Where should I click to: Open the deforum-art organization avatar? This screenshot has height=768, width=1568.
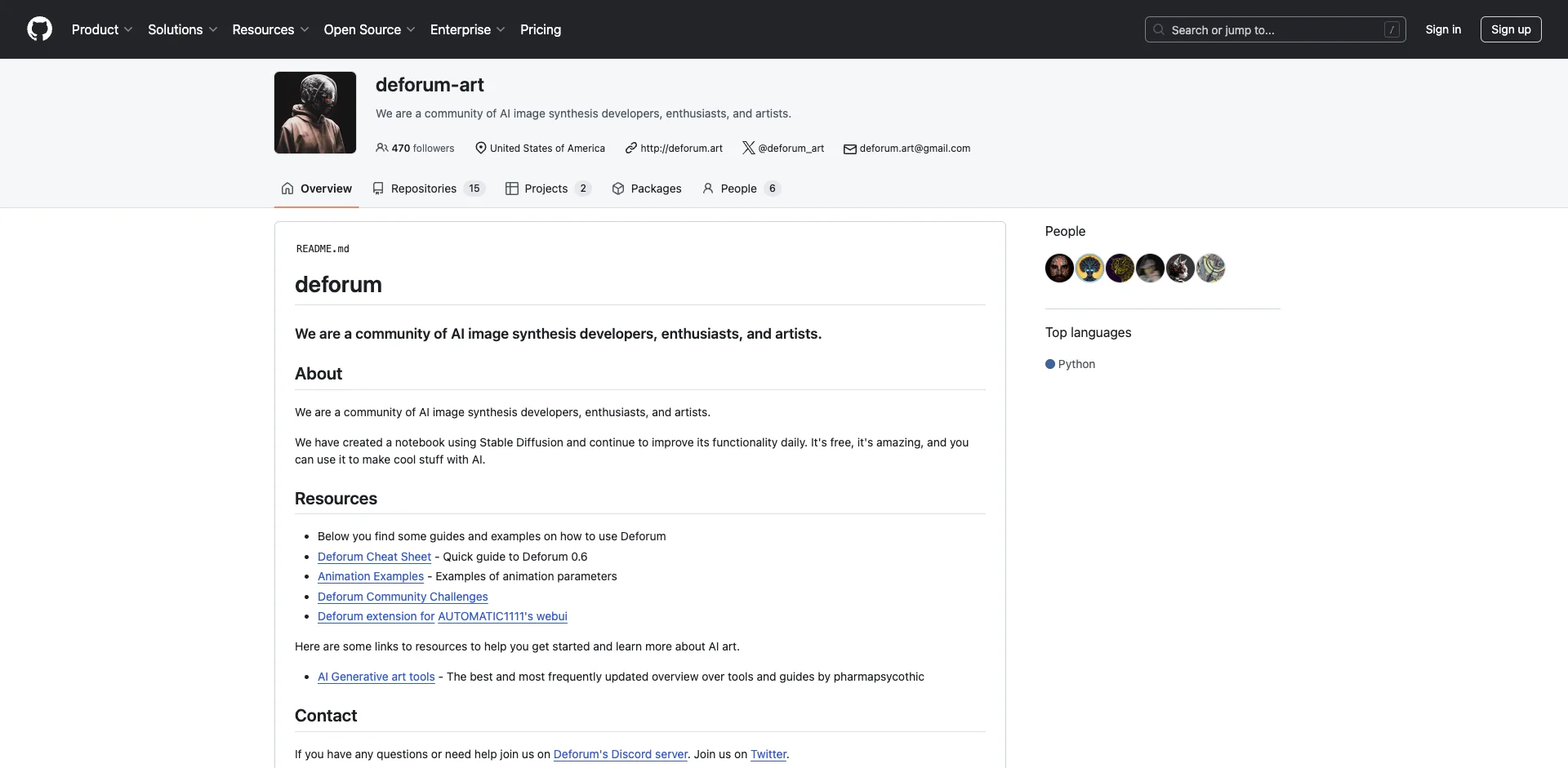tap(315, 113)
